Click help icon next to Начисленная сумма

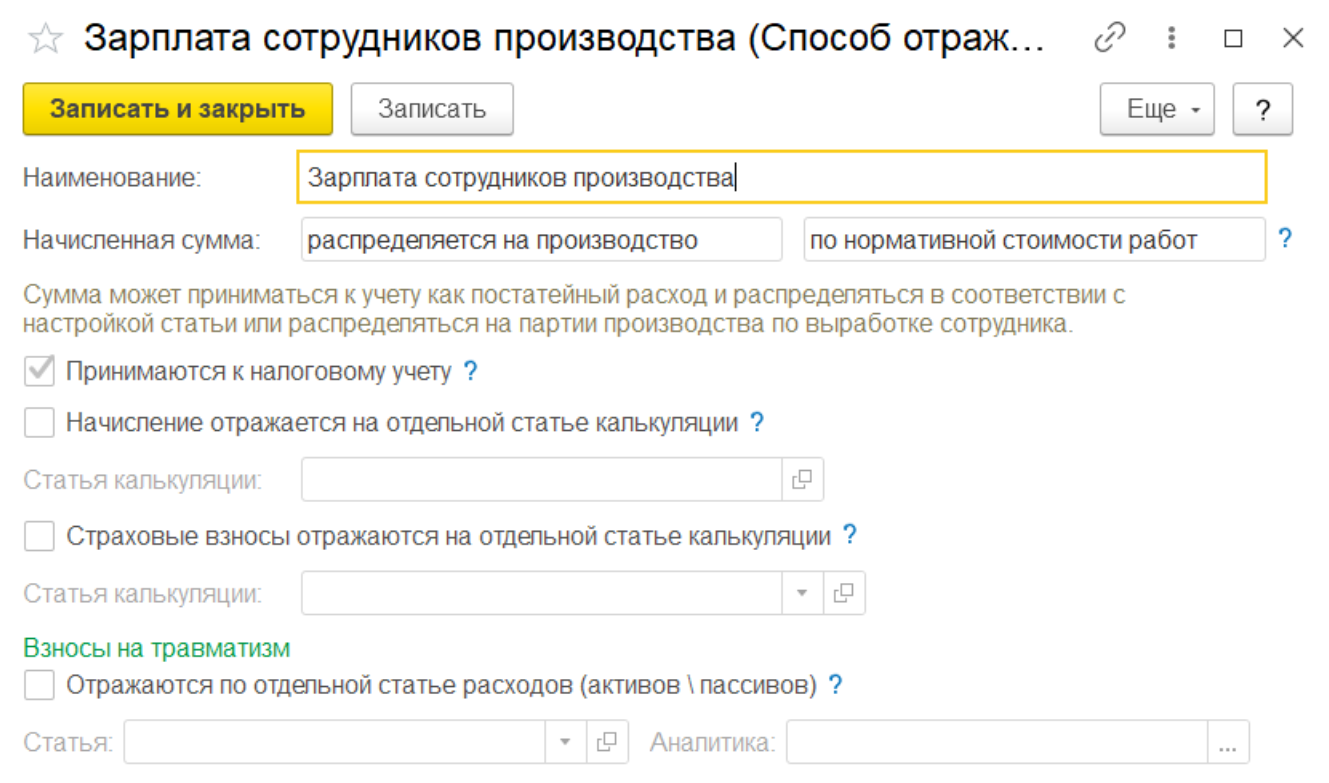click(1285, 239)
